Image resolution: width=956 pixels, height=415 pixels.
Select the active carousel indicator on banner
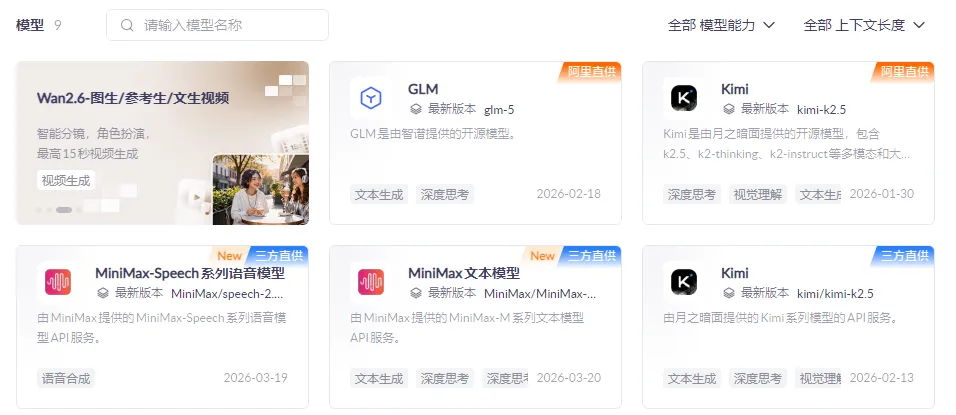(64, 210)
